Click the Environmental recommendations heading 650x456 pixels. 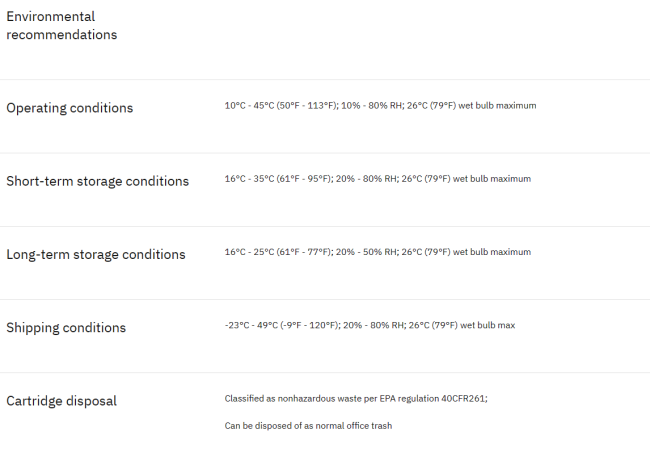point(62,26)
